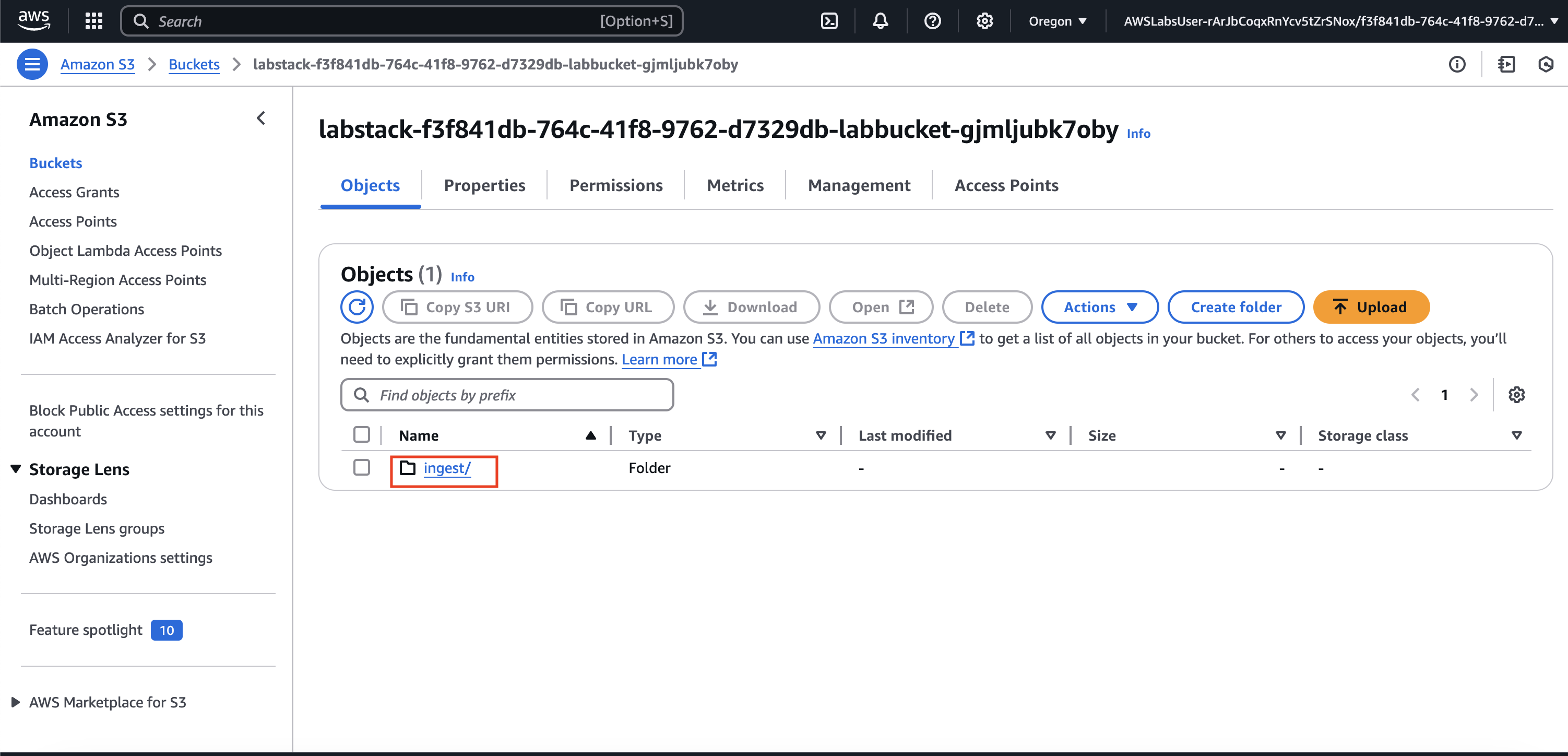Open the Actions dropdown
Viewport: 1568px width, 756px height.
tap(1099, 307)
